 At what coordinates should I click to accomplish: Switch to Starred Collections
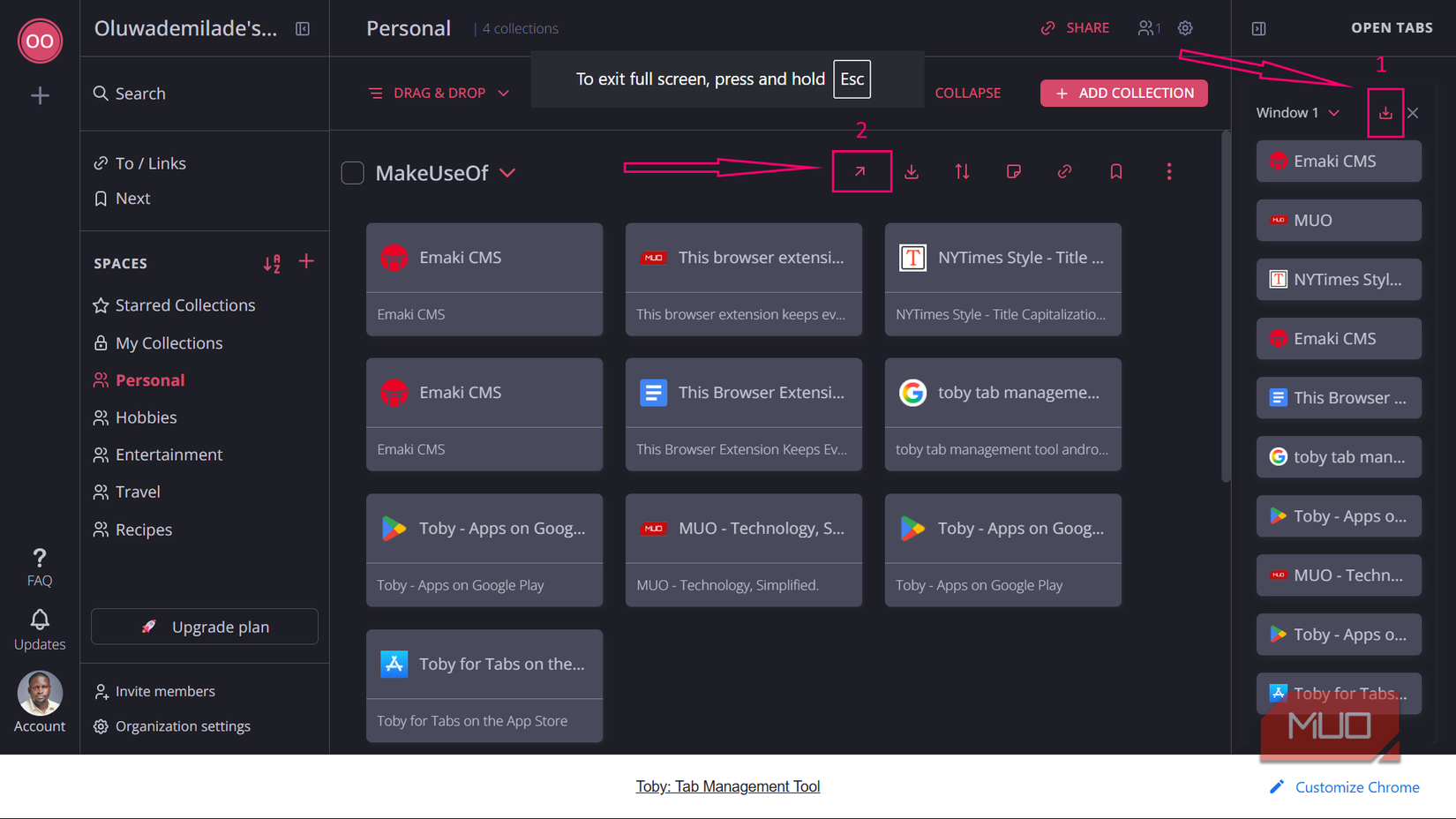tap(185, 304)
